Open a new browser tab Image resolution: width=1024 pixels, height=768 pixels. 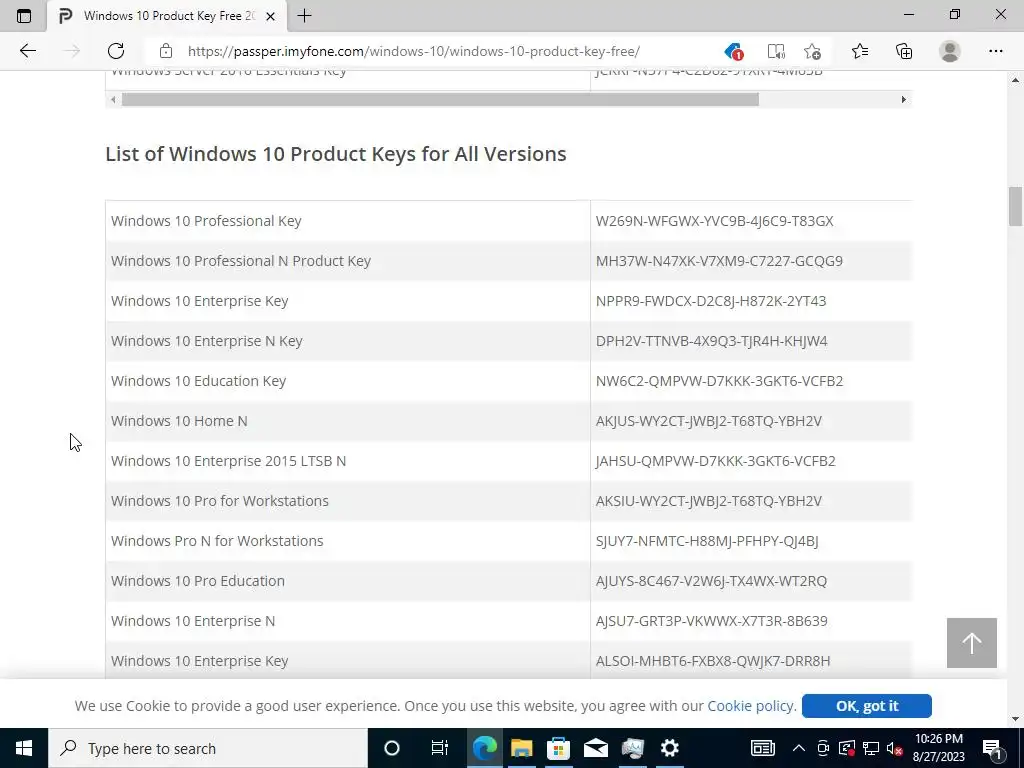point(304,16)
